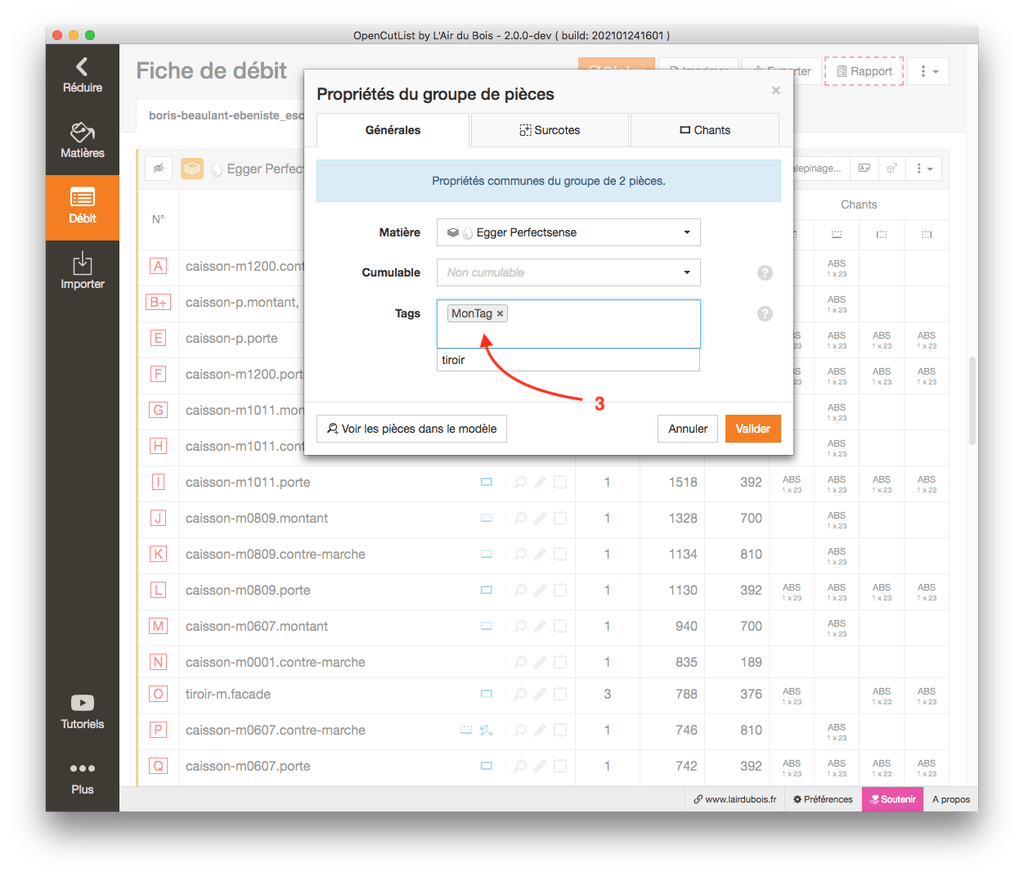Switch to the Chants tab
Viewport: 1024px width, 877px height.
(x=705, y=130)
